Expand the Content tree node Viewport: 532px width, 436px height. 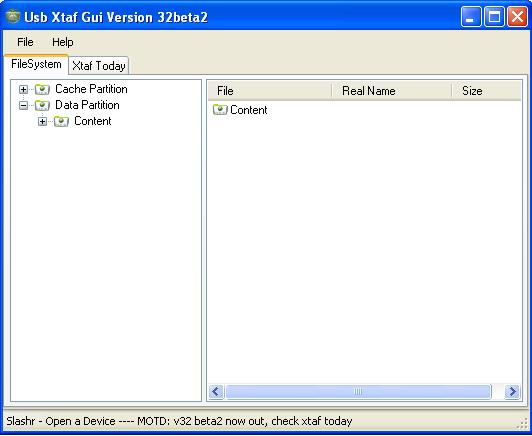[42, 121]
